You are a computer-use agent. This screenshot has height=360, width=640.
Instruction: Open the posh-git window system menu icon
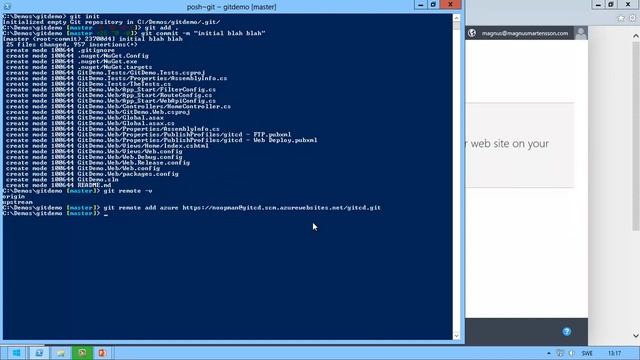pyautogui.click(x=7, y=7)
